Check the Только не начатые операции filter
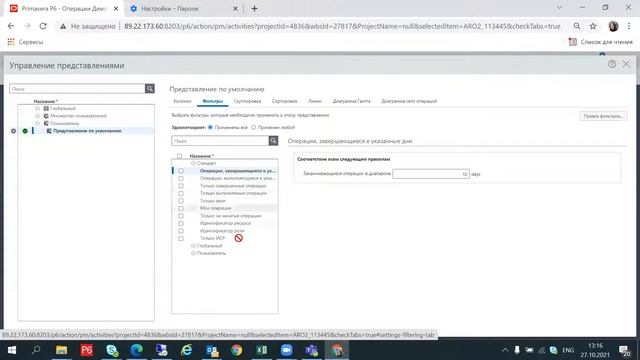 (x=181, y=216)
